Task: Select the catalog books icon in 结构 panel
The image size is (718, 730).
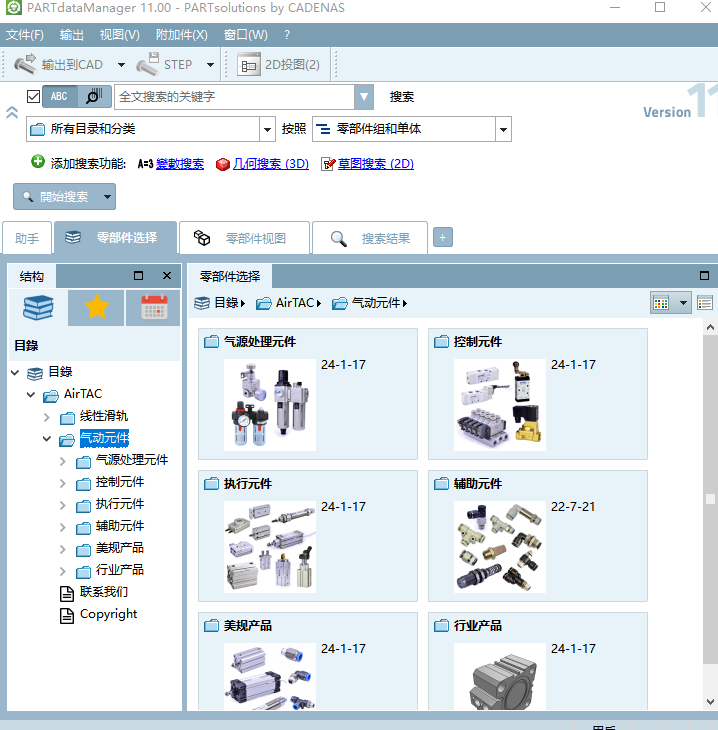Action: coord(38,308)
